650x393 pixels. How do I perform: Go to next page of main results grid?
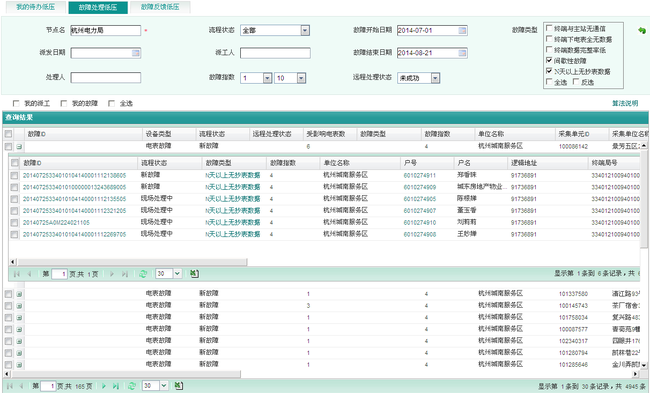(x=104, y=386)
